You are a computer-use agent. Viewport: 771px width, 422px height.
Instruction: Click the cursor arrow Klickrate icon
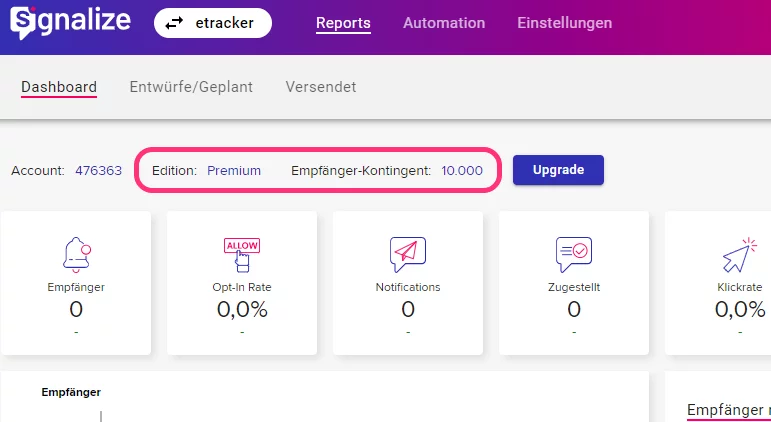tap(740, 255)
